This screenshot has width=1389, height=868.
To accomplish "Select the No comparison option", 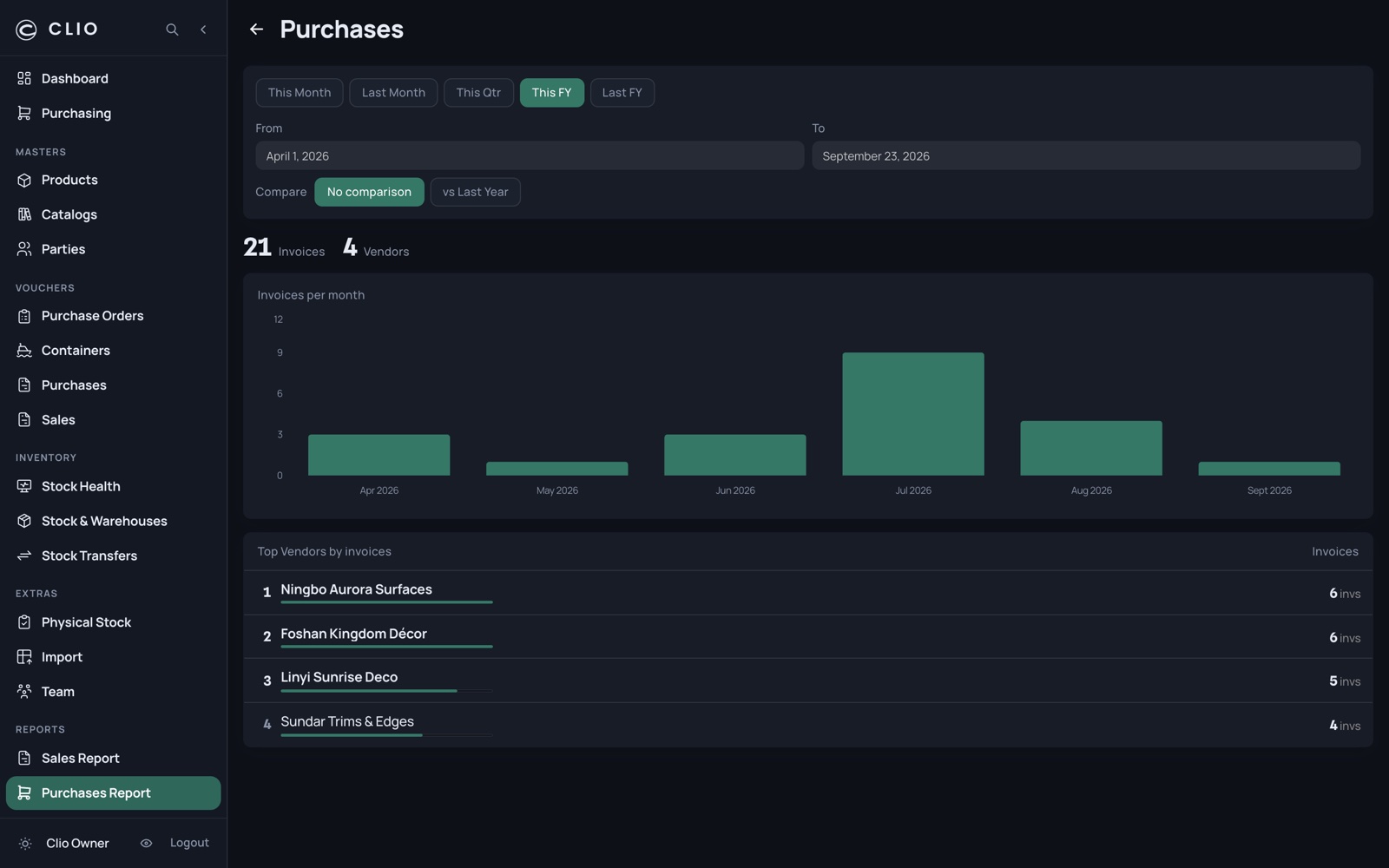I will pos(369,192).
